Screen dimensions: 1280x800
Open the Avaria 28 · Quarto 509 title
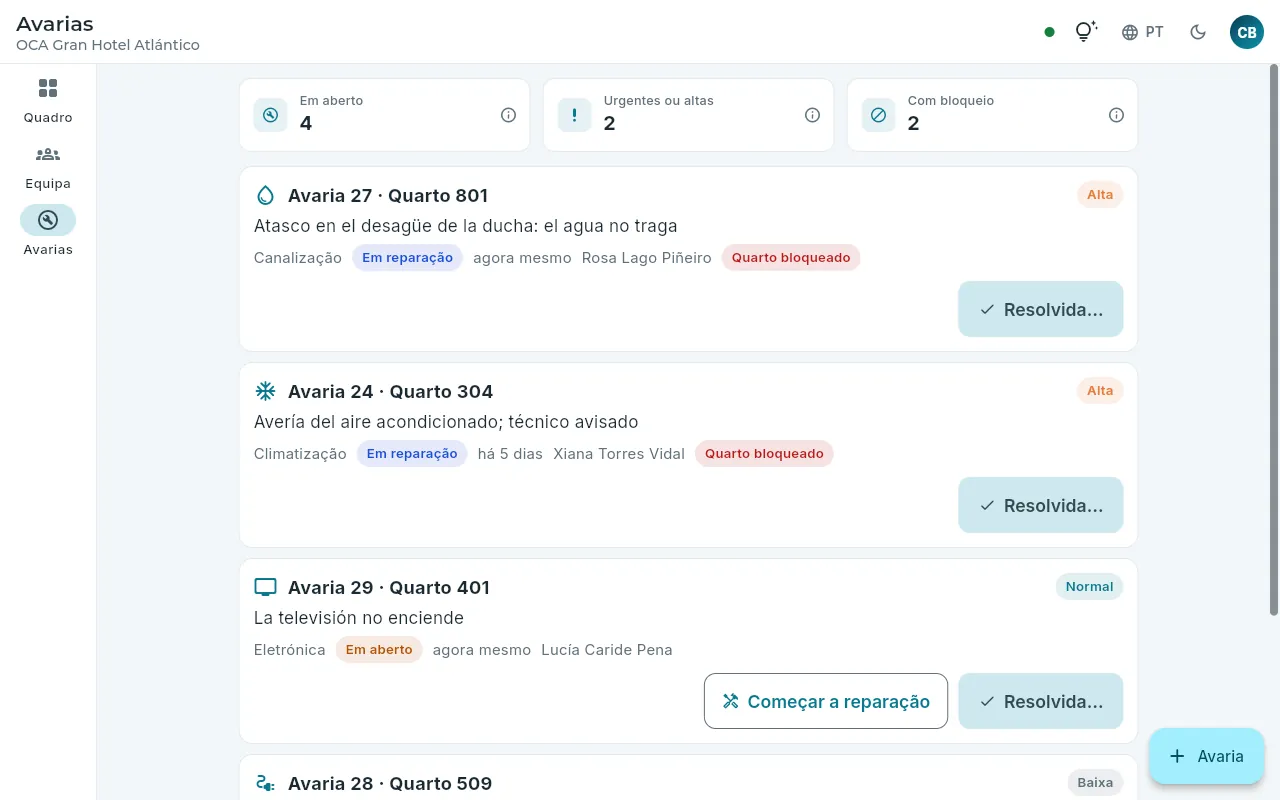point(390,783)
